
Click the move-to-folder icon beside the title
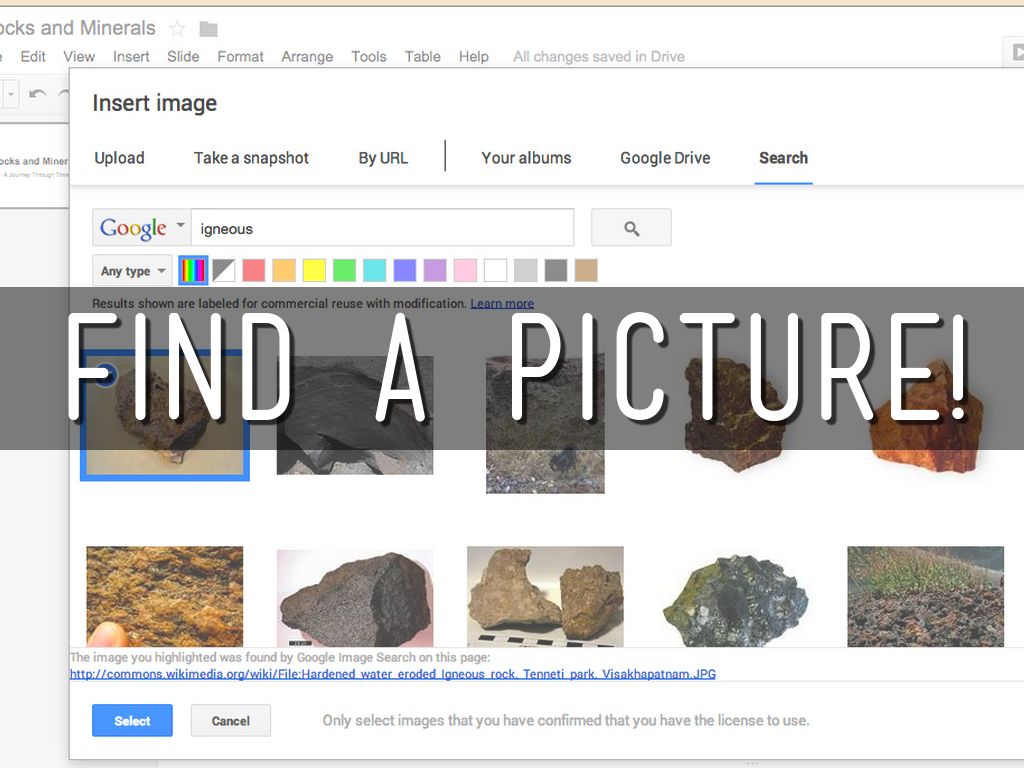pyautogui.click(x=208, y=29)
